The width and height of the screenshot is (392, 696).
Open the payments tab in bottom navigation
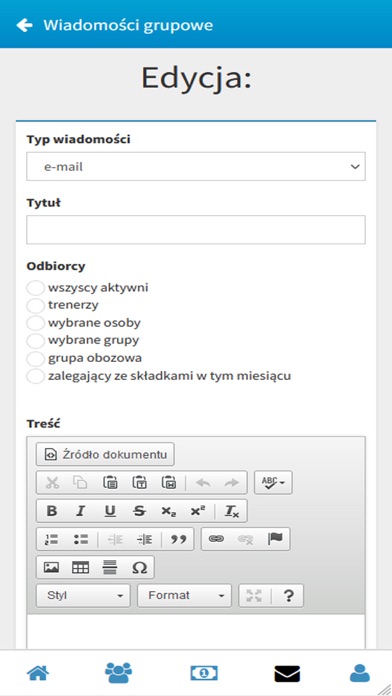204,673
